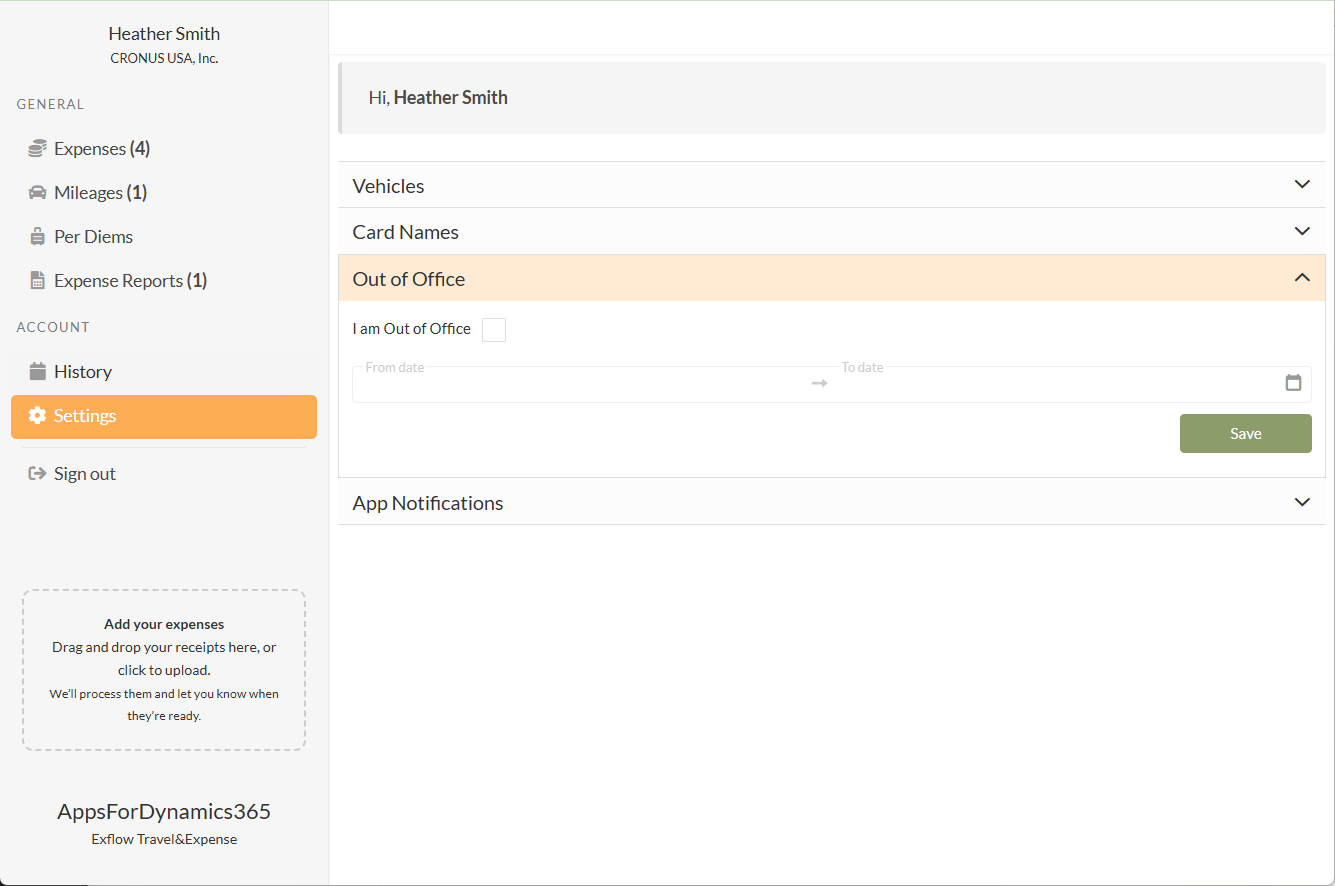This screenshot has height=886, width=1335.
Task: Click the receipt upload drop zone
Action: tap(164, 670)
